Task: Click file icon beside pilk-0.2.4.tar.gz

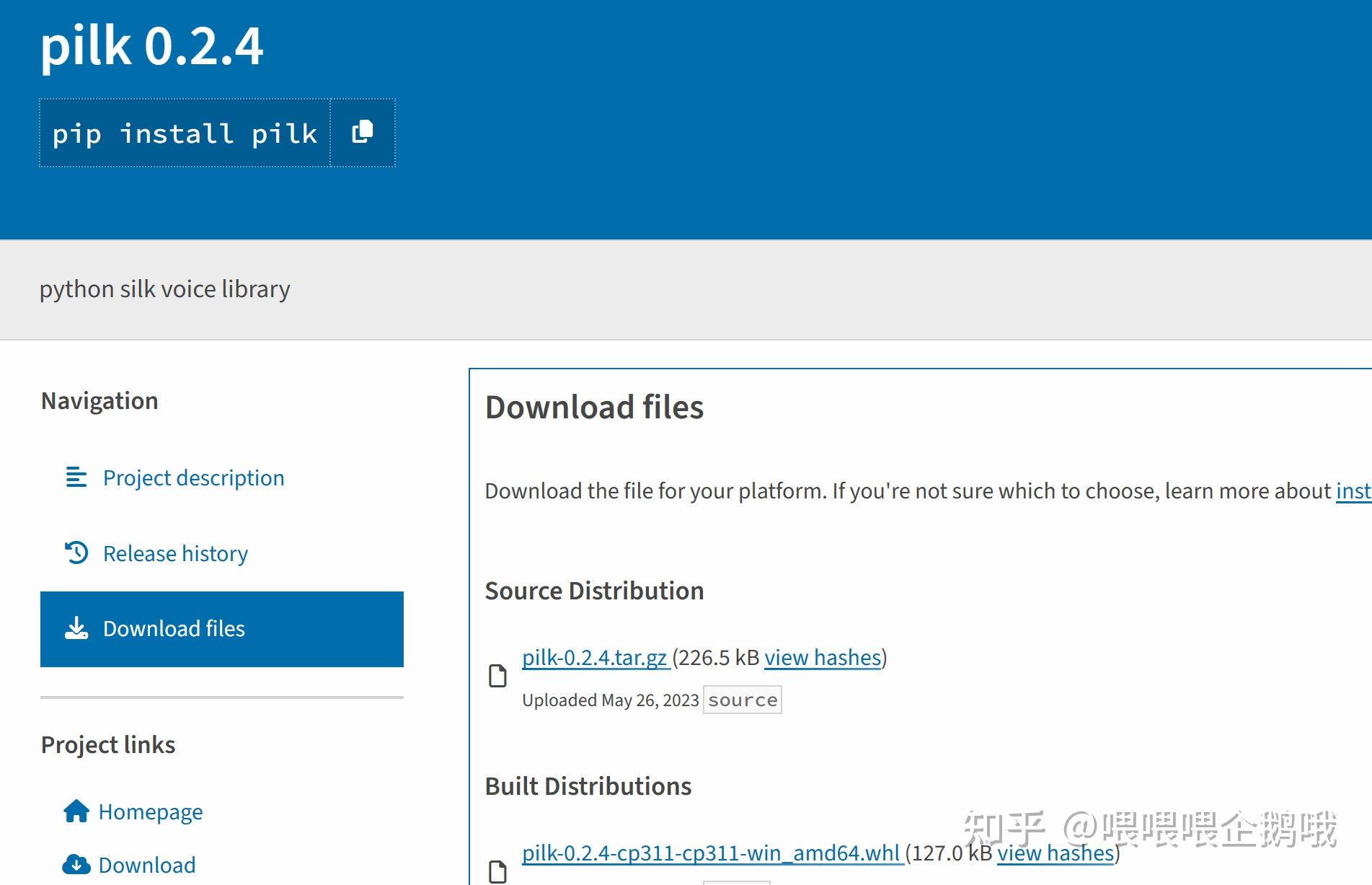Action: tap(497, 676)
